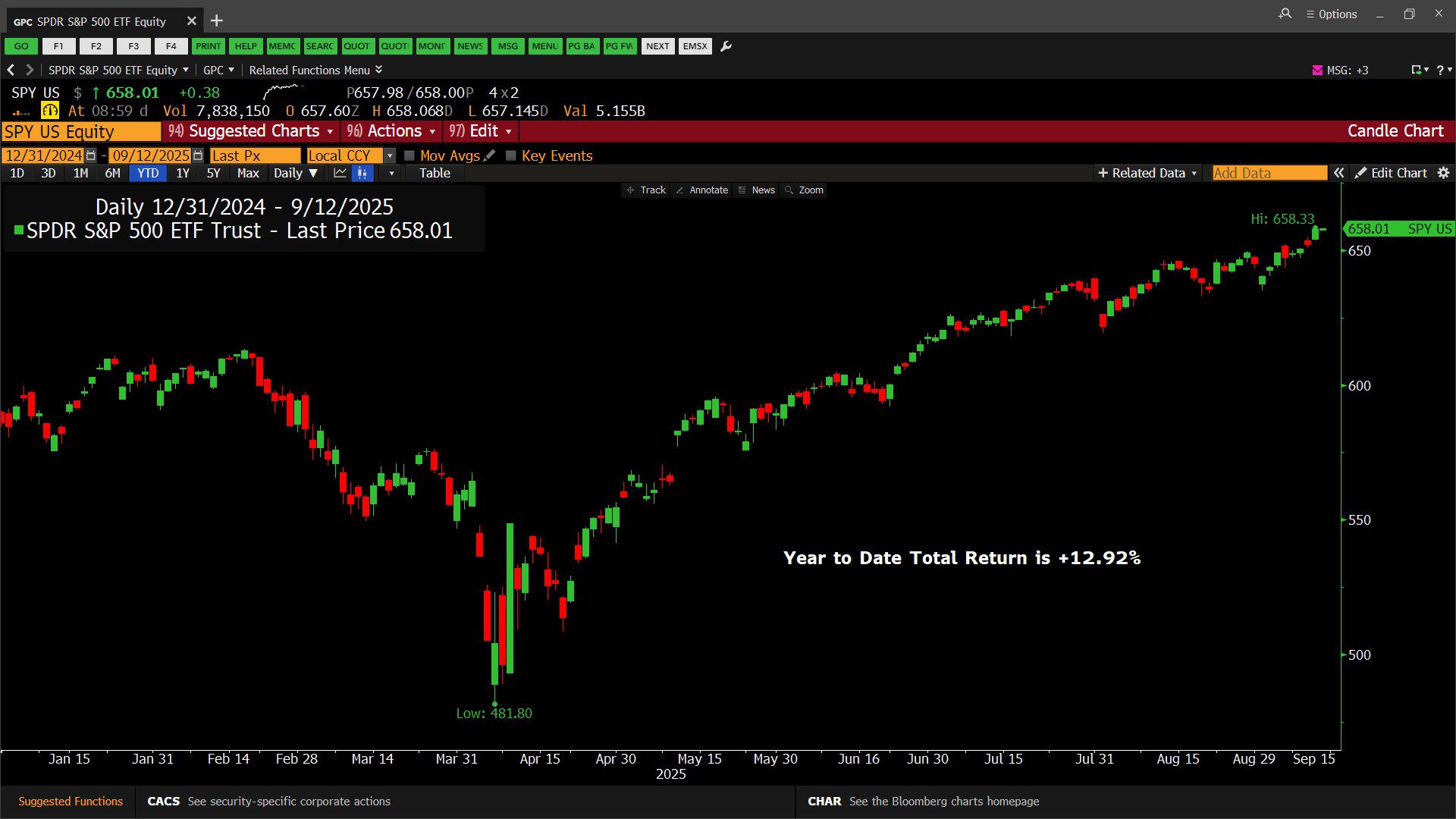Select the 6M range tab

[112, 173]
